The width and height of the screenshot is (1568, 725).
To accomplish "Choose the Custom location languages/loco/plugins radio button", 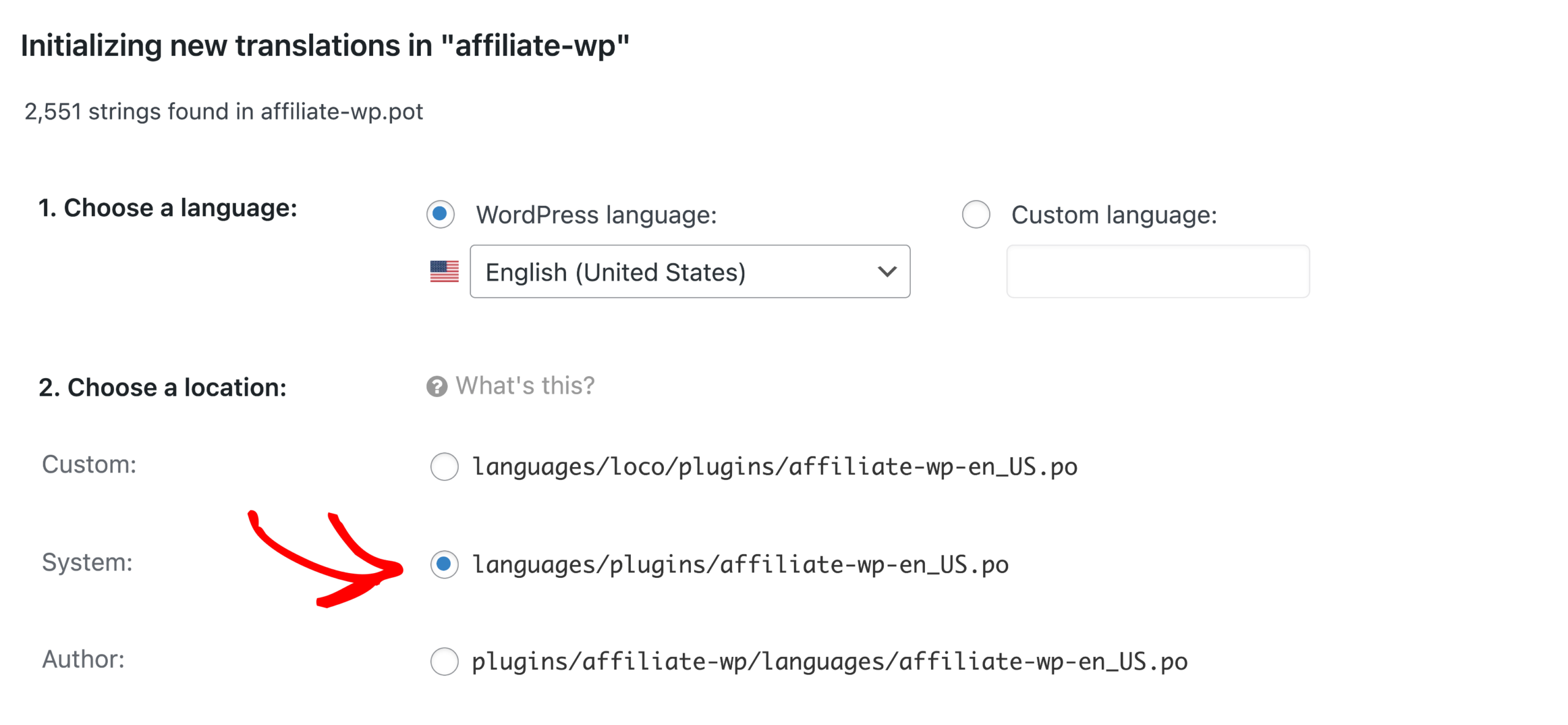I will coord(444,466).
